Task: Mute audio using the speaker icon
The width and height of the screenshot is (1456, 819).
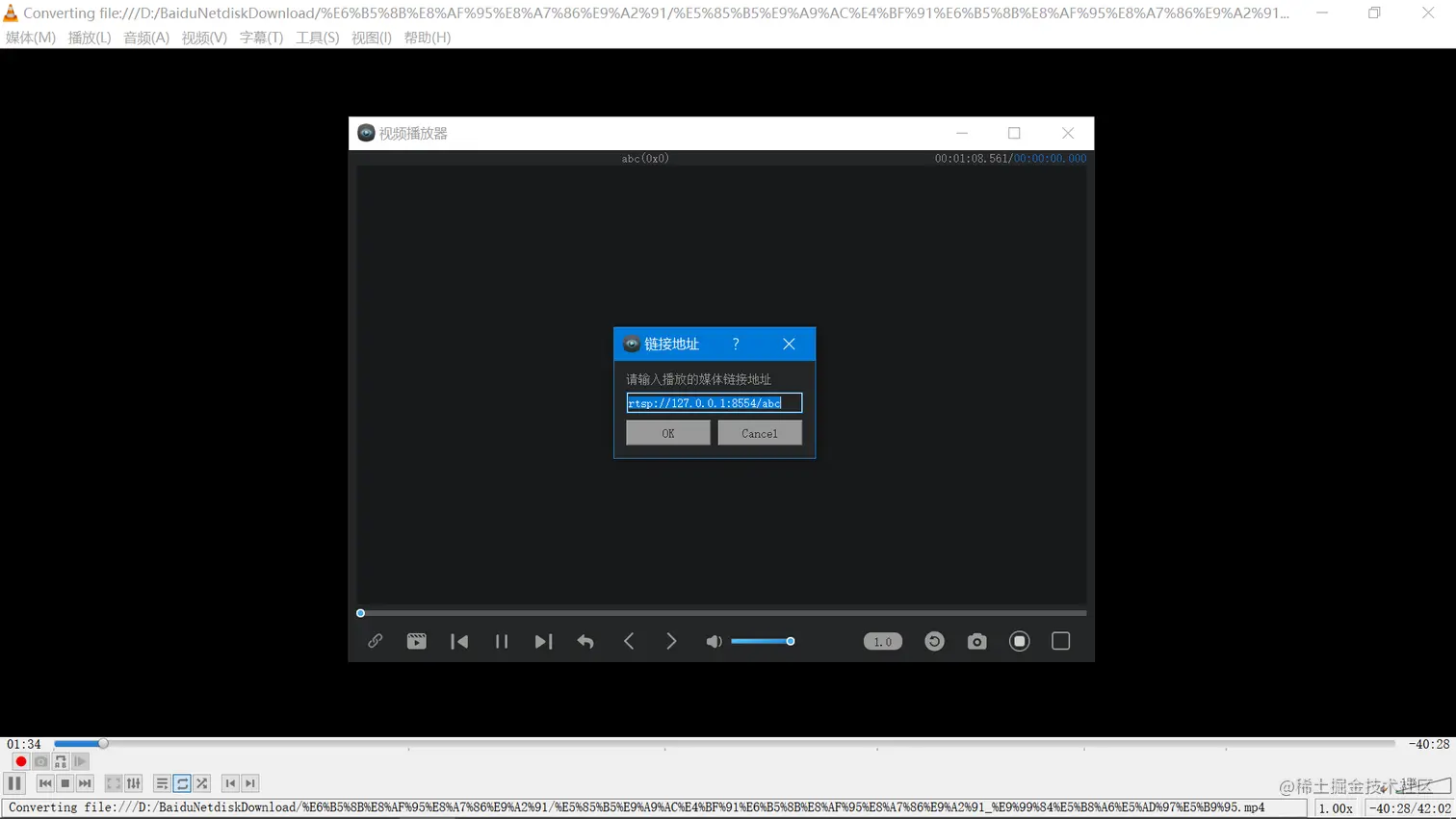Action: click(714, 642)
